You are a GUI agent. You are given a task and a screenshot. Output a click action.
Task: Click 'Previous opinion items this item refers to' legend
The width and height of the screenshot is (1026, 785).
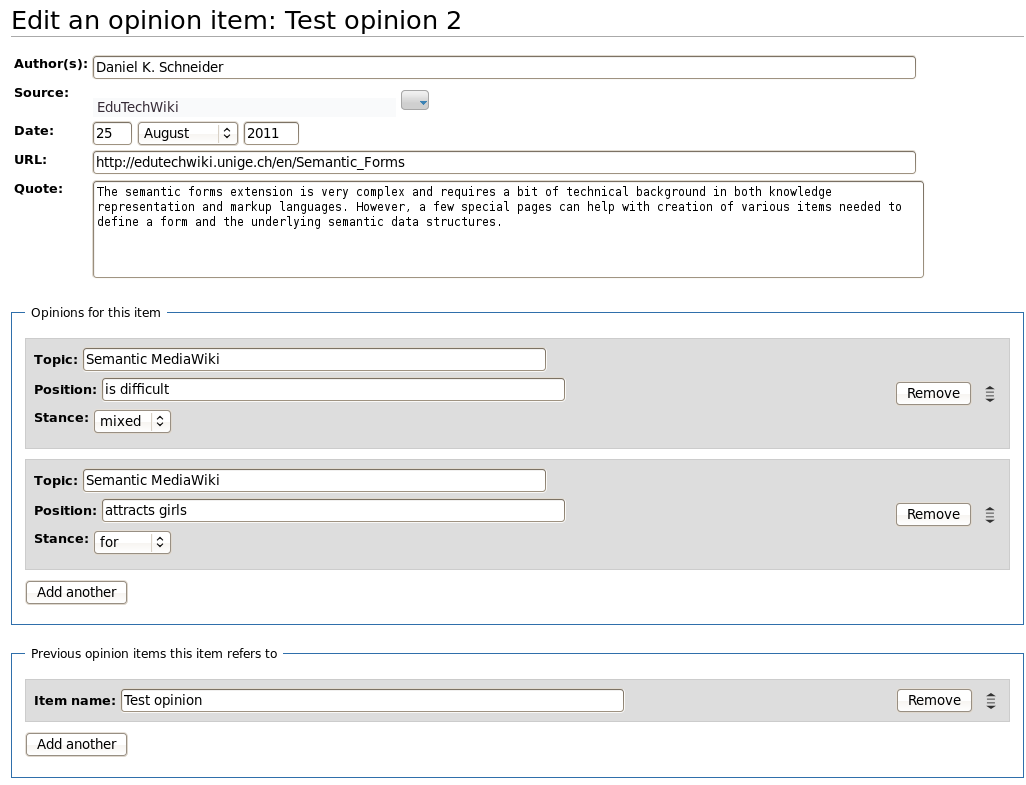pyautogui.click(x=154, y=654)
